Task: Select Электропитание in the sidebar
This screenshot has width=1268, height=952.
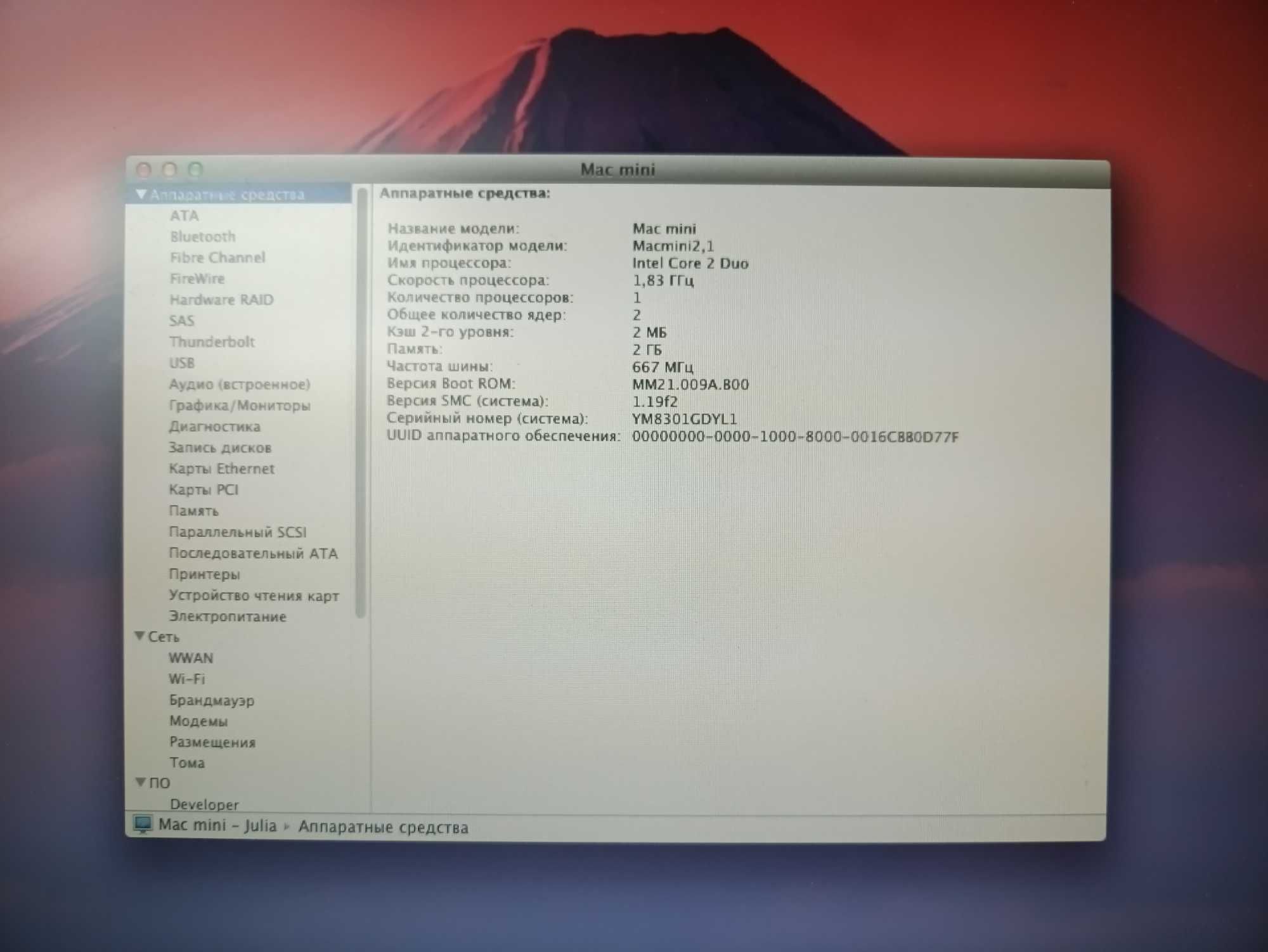Action: pos(227,616)
